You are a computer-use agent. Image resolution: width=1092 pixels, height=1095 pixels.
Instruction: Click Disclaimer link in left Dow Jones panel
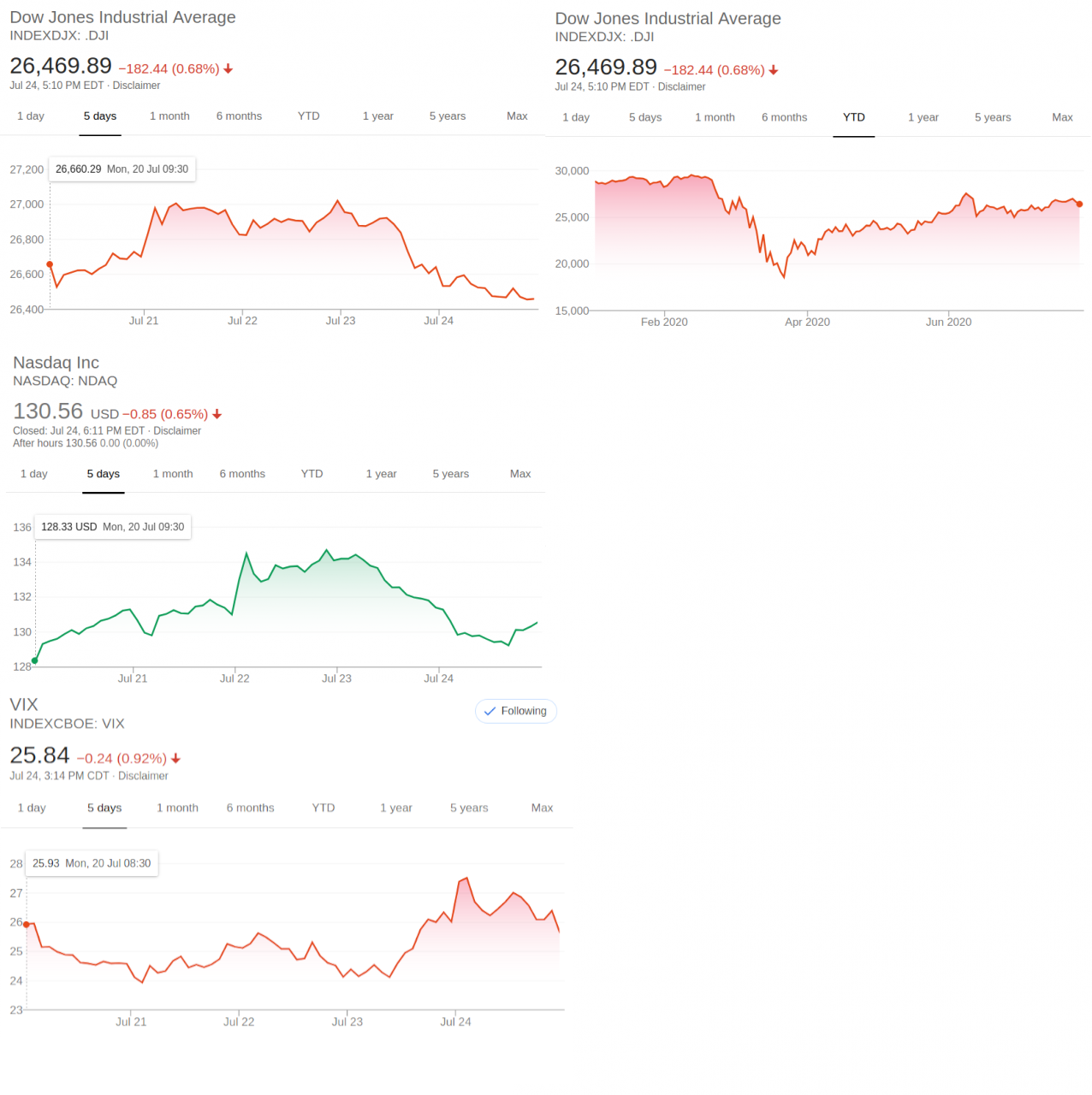[136, 86]
